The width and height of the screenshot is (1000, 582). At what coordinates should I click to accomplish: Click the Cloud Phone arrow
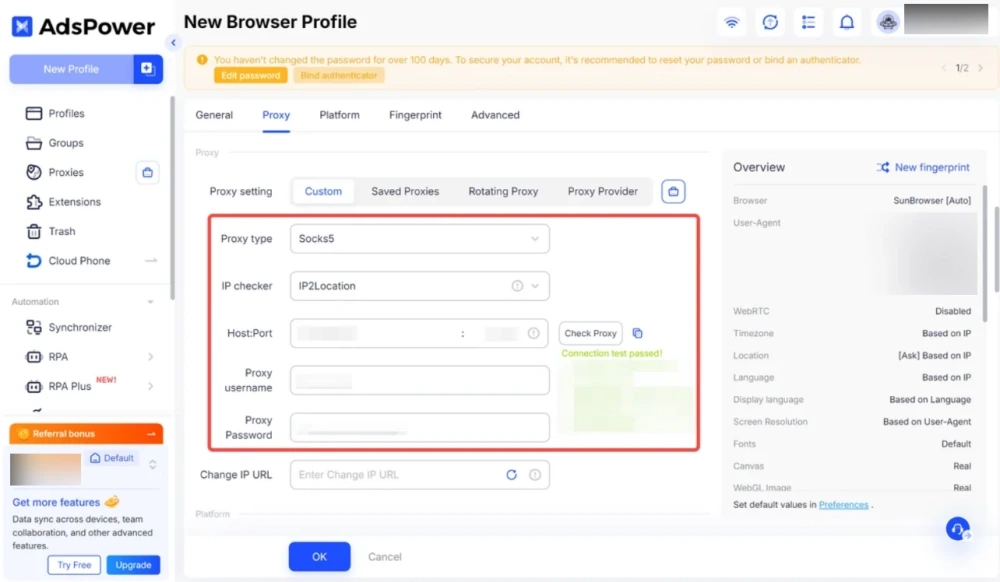pos(151,261)
